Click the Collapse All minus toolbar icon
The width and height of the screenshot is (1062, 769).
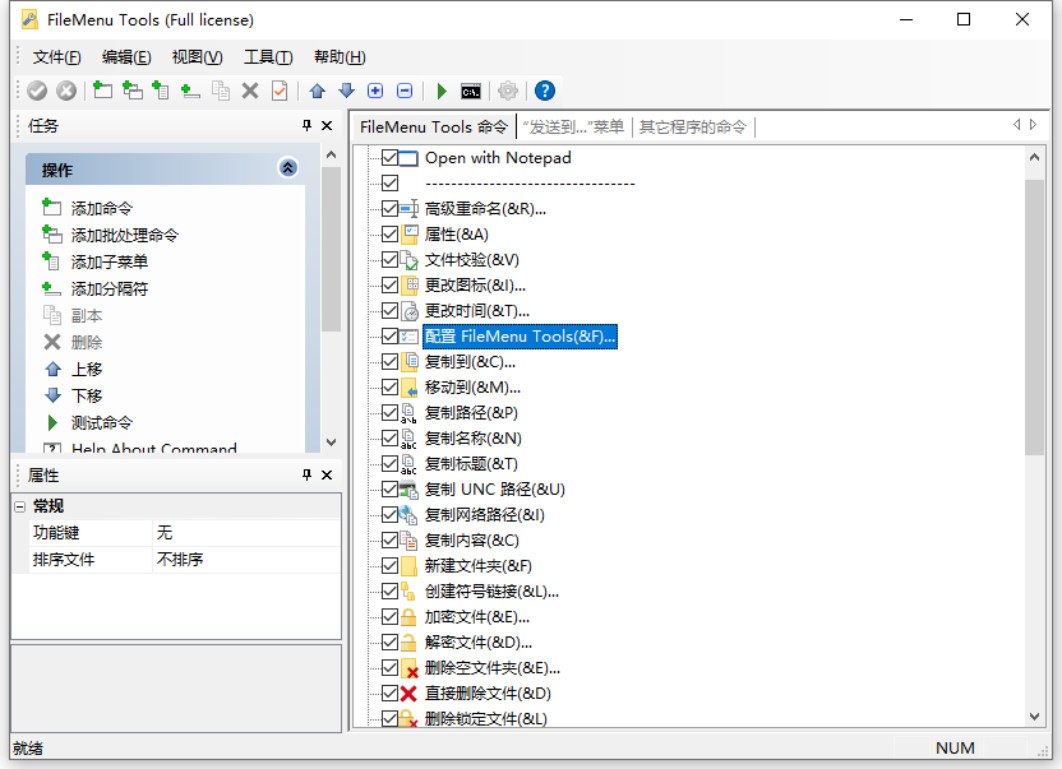click(404, 90)
